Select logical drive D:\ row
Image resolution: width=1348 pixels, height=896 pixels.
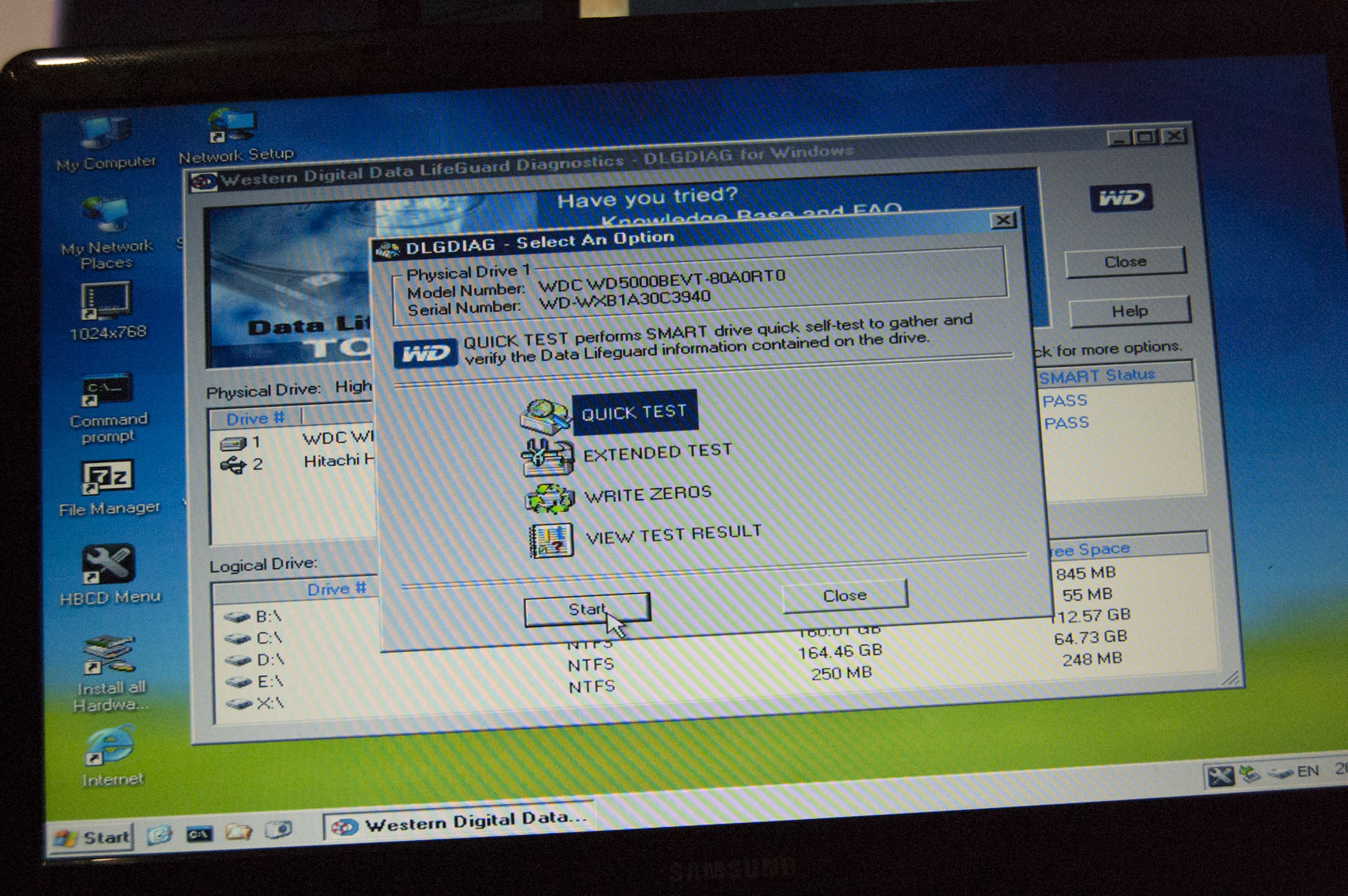point(269,660)
